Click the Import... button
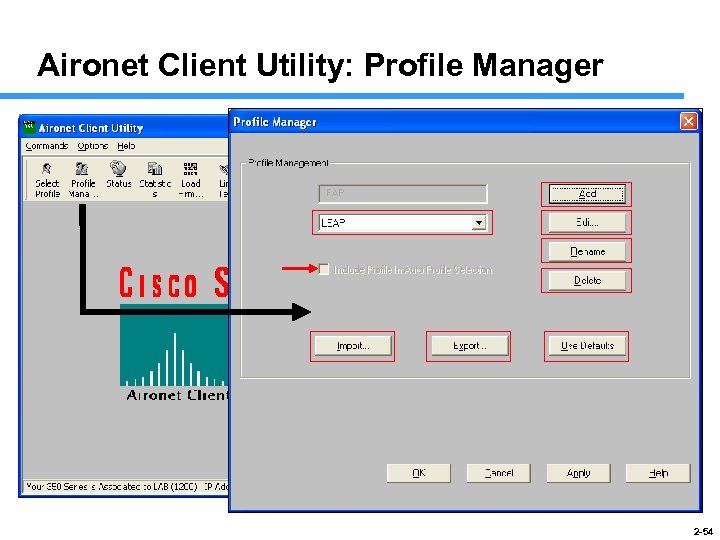Image resolution: width=720 pixels, height=540 pixels. coord(353,346)
